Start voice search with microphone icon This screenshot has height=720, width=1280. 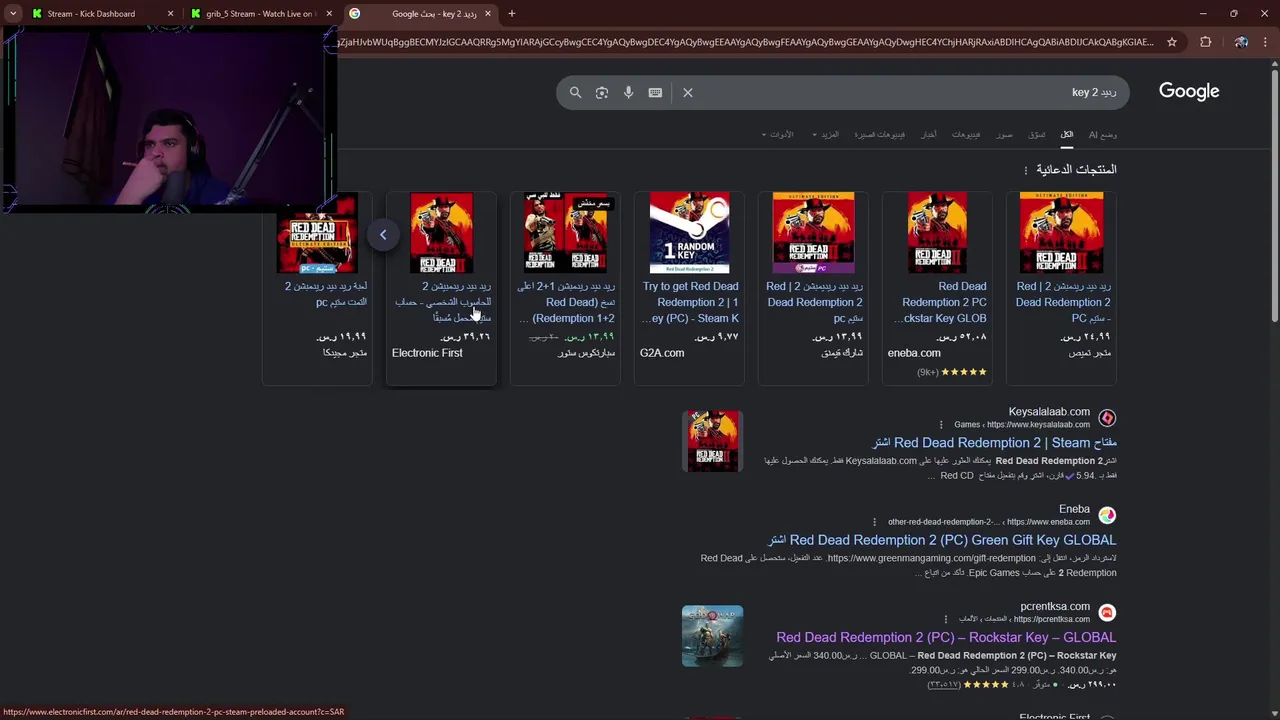coord(628,92)
